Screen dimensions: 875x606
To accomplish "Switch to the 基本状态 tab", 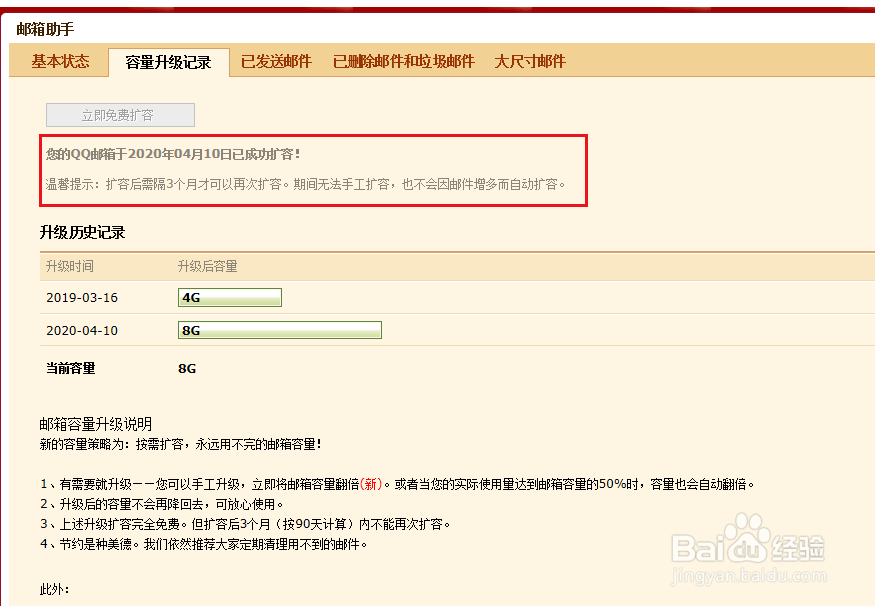I will (58, 61).
